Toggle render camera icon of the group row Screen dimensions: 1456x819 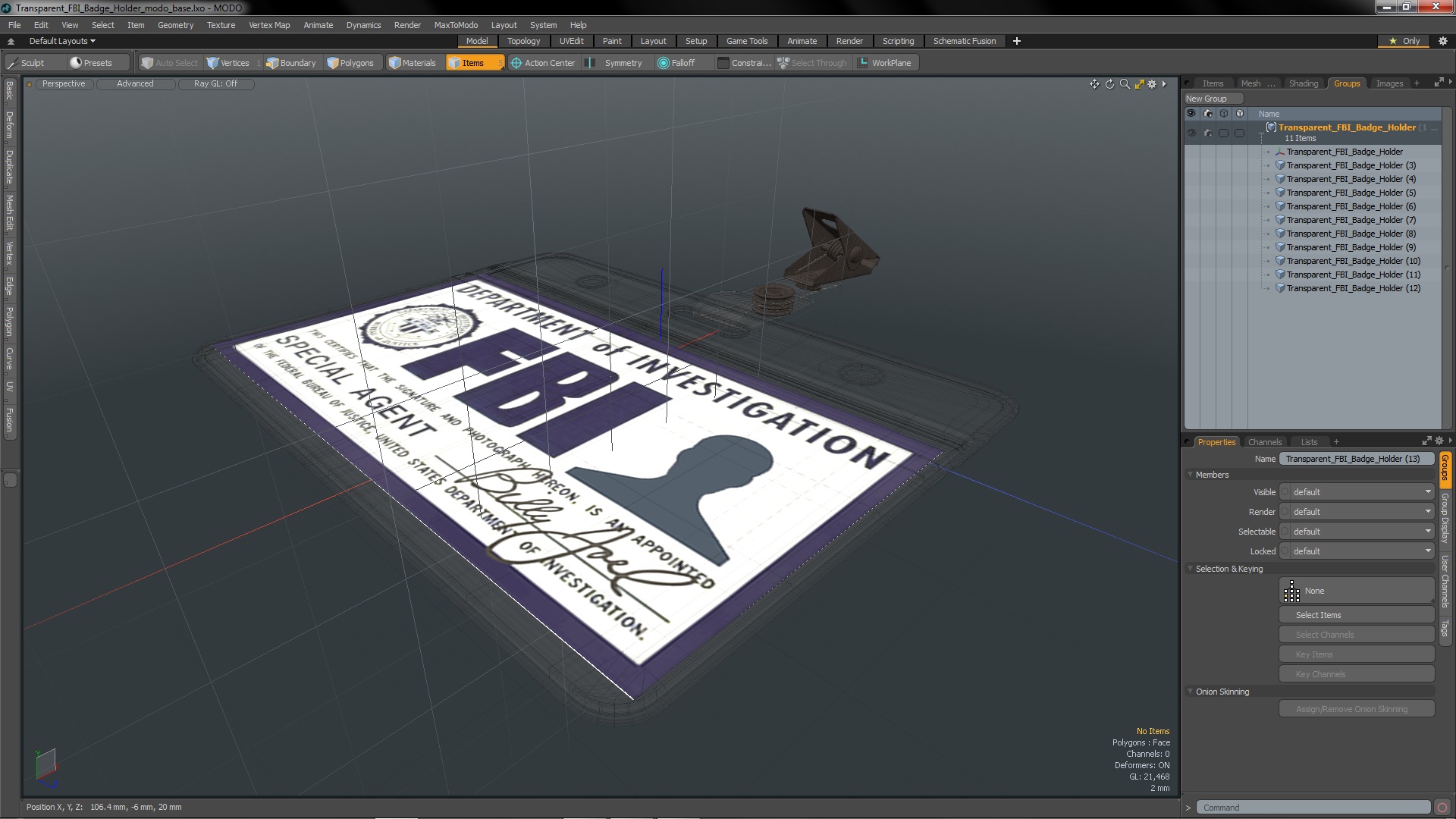point(1207,133)
